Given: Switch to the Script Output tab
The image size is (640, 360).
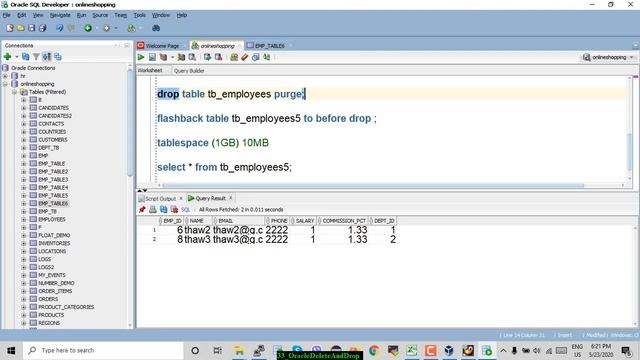Looking at the screenshot, I should pos(160,198).
